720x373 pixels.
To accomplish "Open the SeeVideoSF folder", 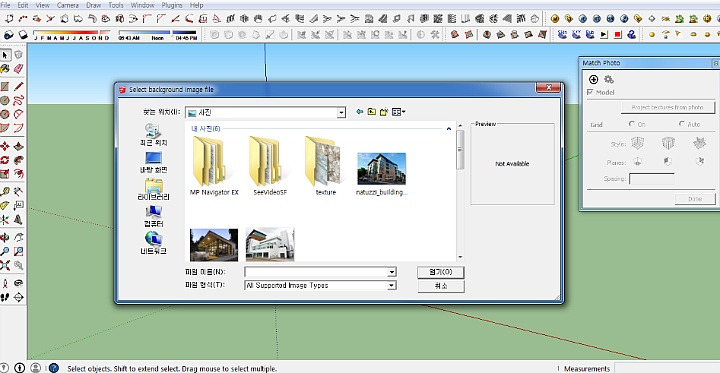I will [270, 166].
